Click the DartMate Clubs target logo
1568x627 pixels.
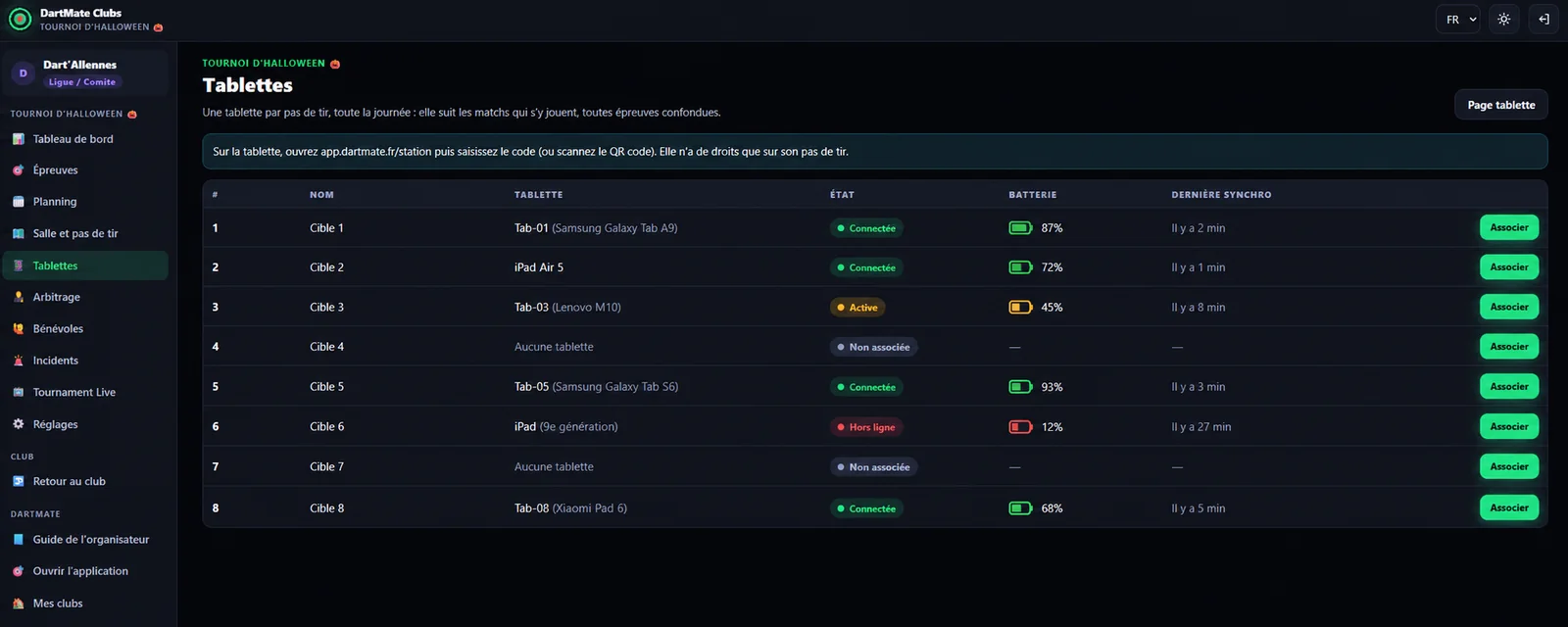point(20,20)
